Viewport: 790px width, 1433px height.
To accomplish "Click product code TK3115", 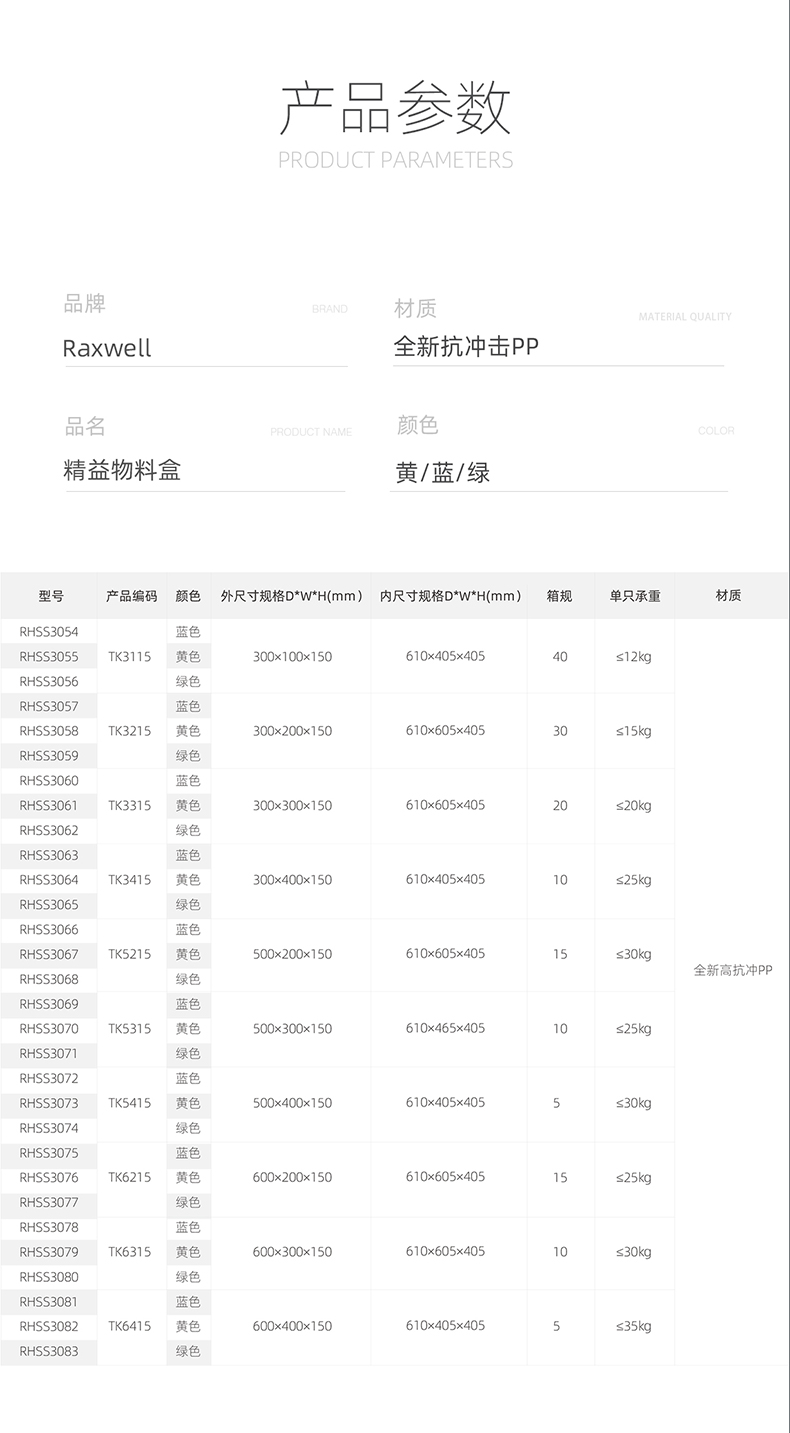I will [x=130, y=657].
